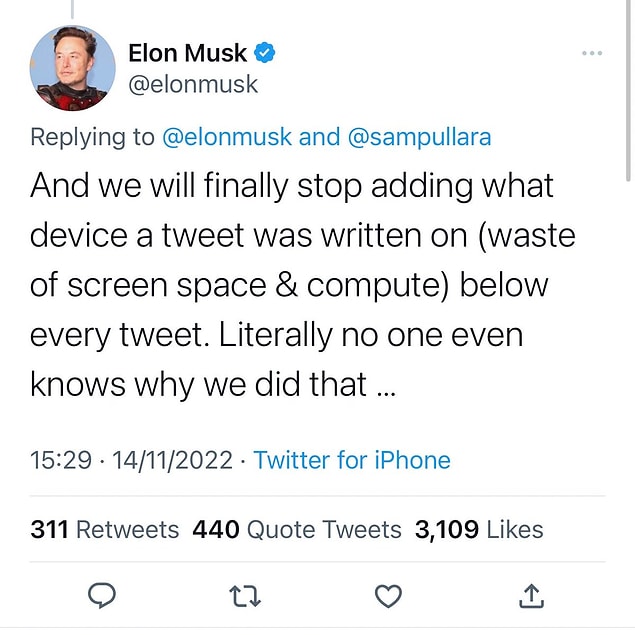This screenshot has height=635, width=635.
Task: Click the 15:29 · 14/11/2022 timestamp
Action: (x=132, y=460)
